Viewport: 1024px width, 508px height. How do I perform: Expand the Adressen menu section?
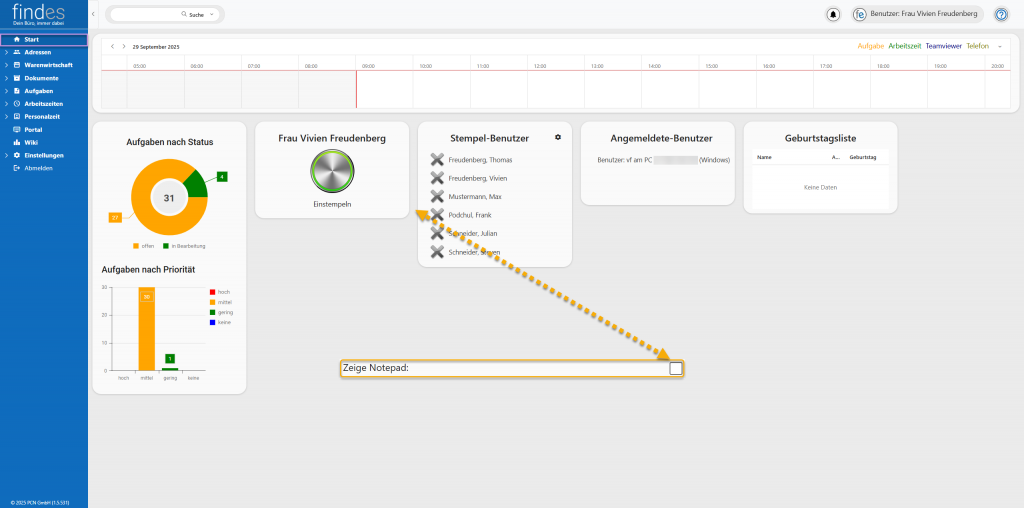pyautogui.click(x=5, y=52)
